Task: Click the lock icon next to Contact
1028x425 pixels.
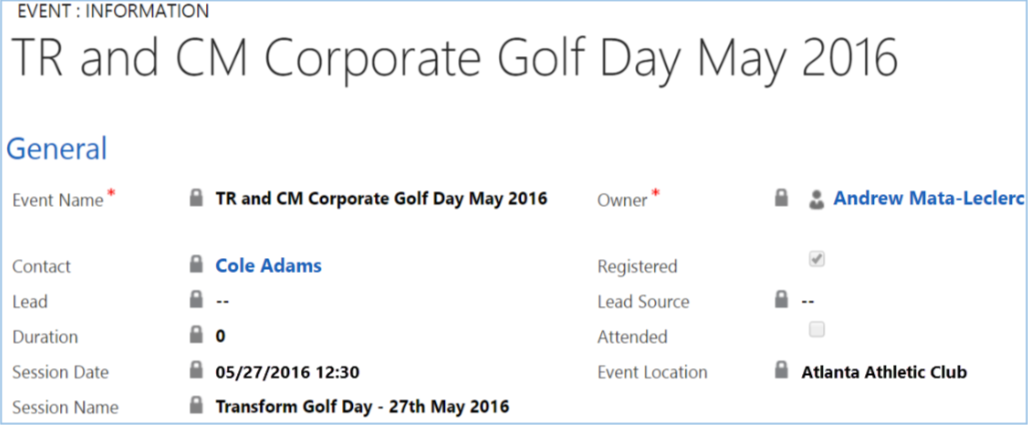Action: tap(196, 265)
